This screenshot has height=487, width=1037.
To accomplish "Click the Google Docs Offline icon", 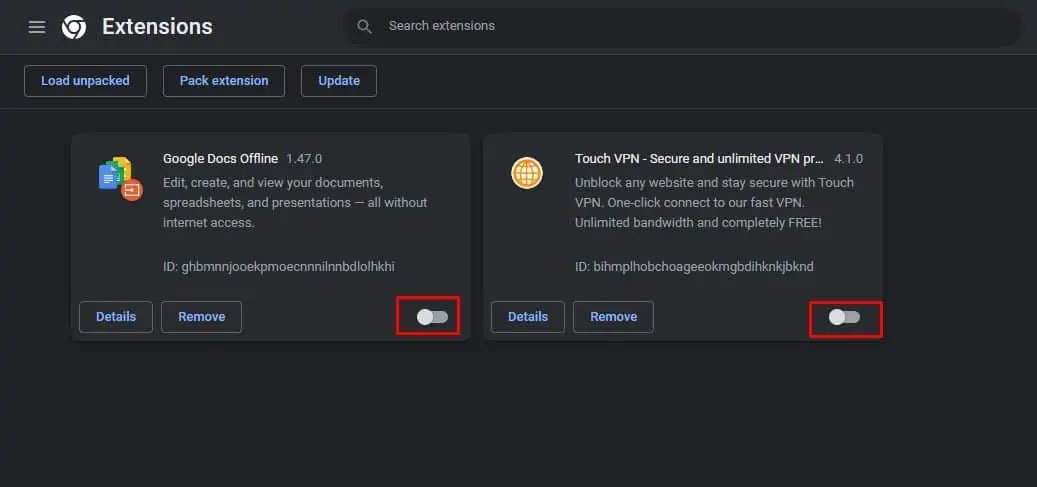I will click(x=120, y=179).
